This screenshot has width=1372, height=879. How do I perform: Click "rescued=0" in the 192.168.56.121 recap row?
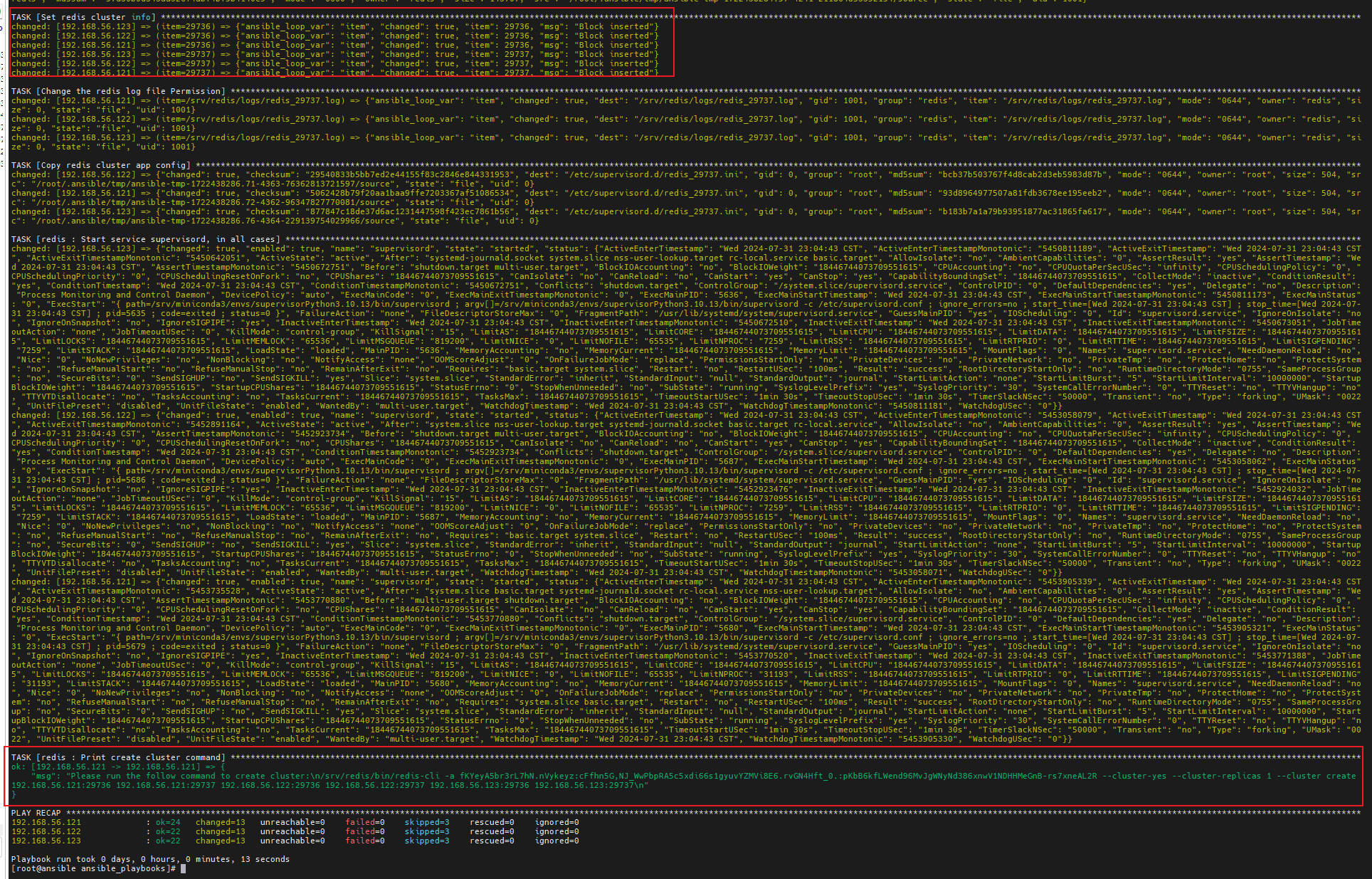pos(492,822)
